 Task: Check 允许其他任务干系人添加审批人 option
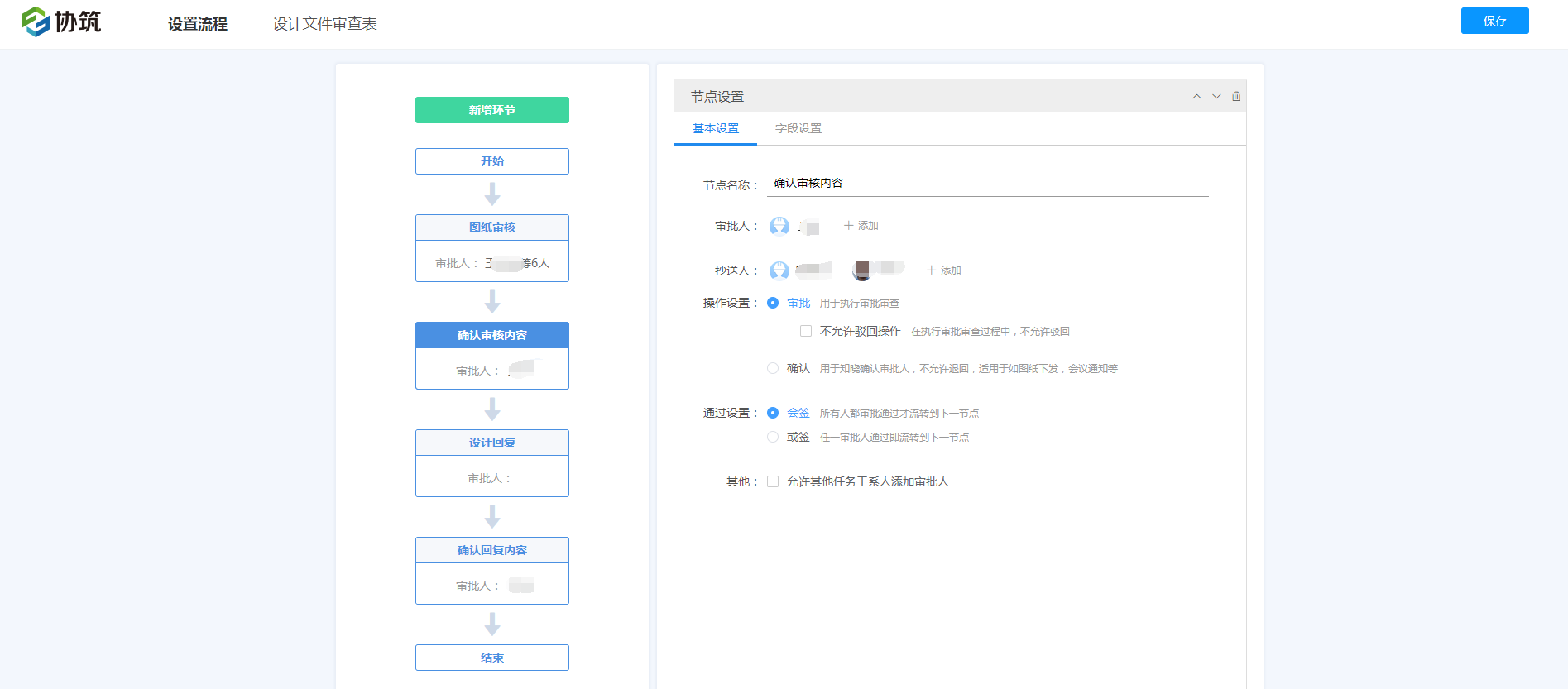pyautogui.click(x=773, y=482)
